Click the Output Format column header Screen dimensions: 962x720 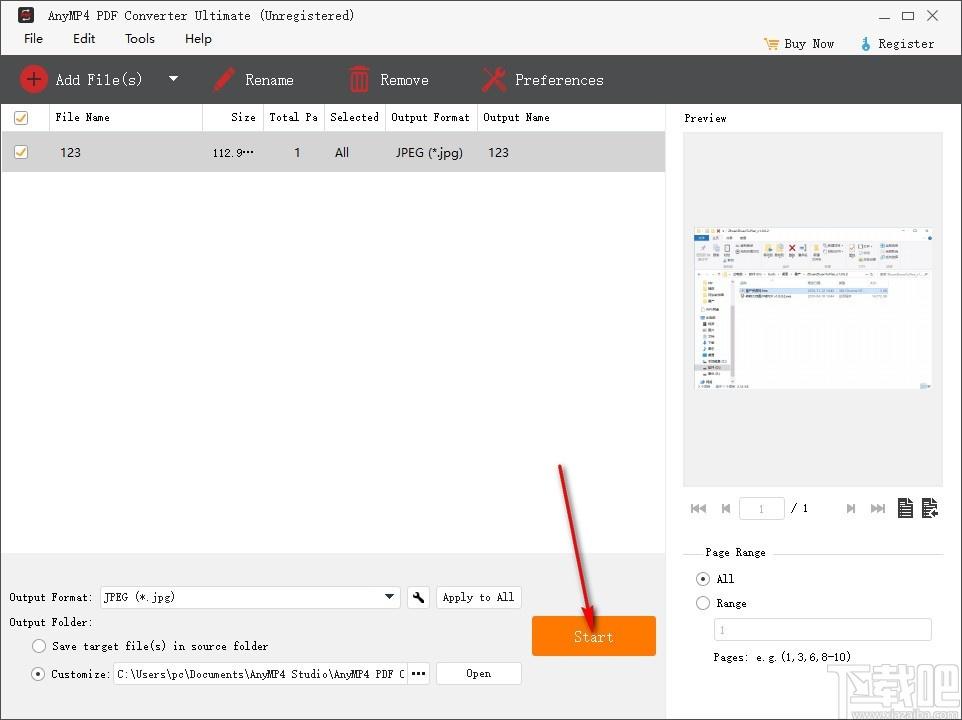pyautogui.click(x=431, y=117)
